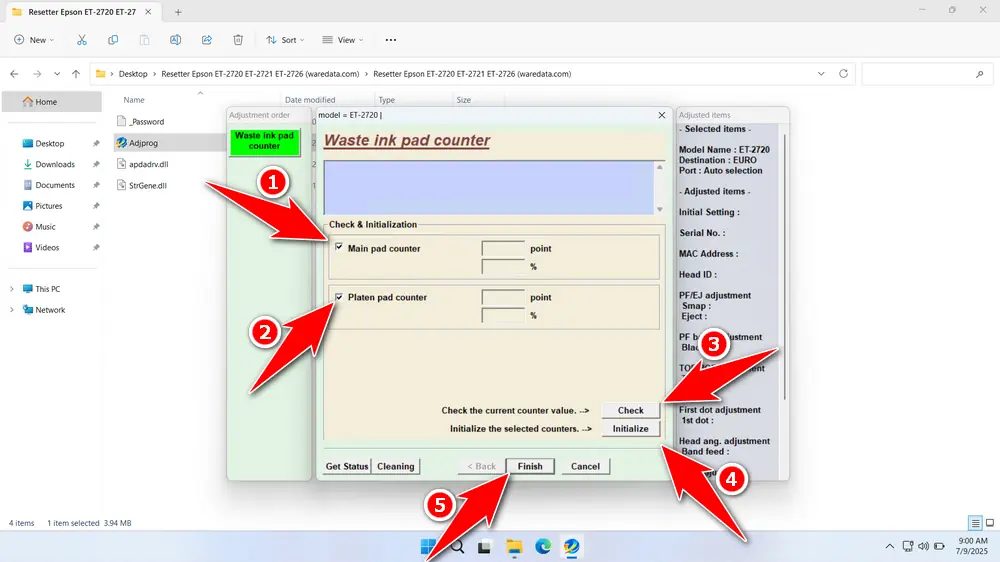This screenshot has width=1000, height=562.
Task: Click the Initialize button
Action: (630, 429)
